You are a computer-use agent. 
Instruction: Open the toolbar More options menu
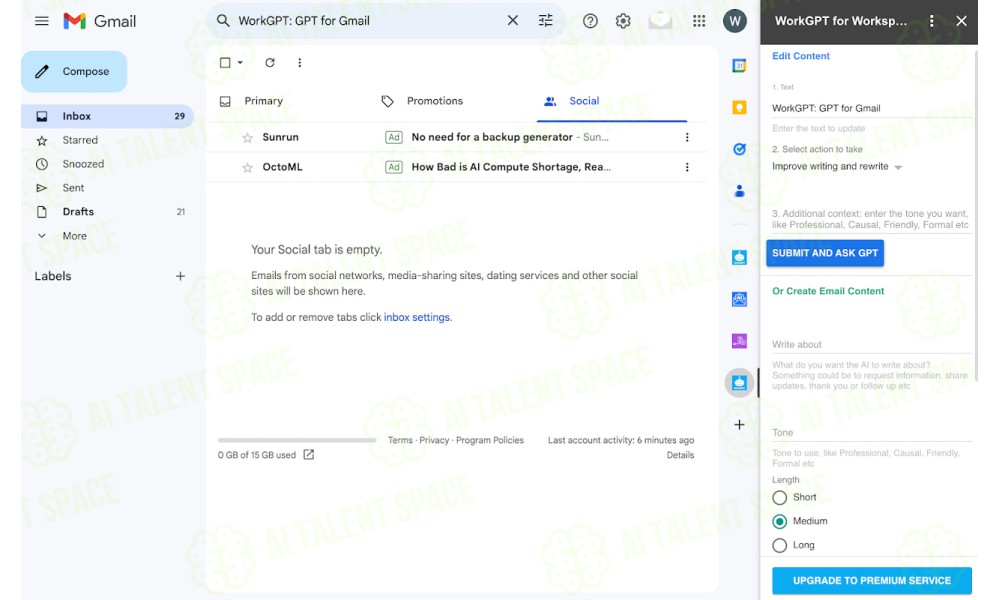(x=299, y=62)
